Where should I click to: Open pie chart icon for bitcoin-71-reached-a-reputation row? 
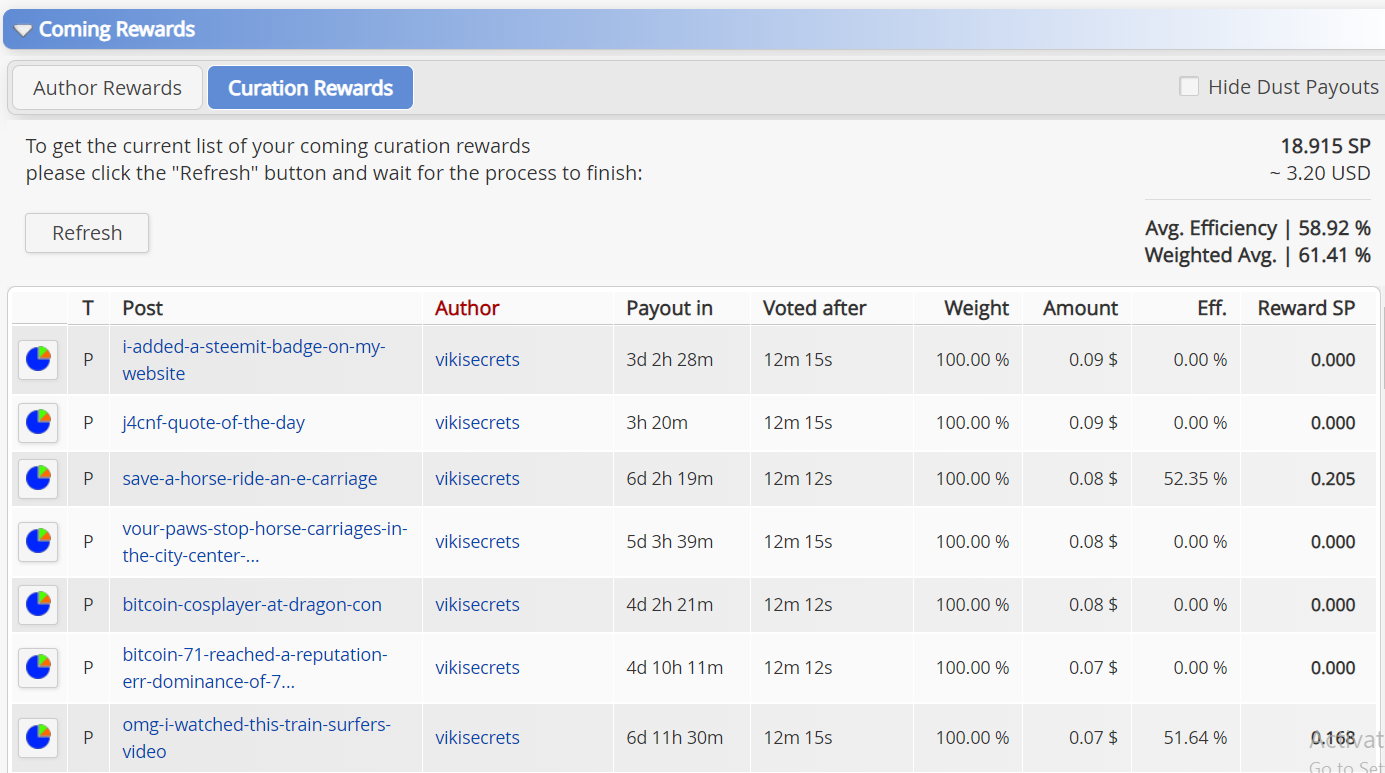(x=38, y=668)
